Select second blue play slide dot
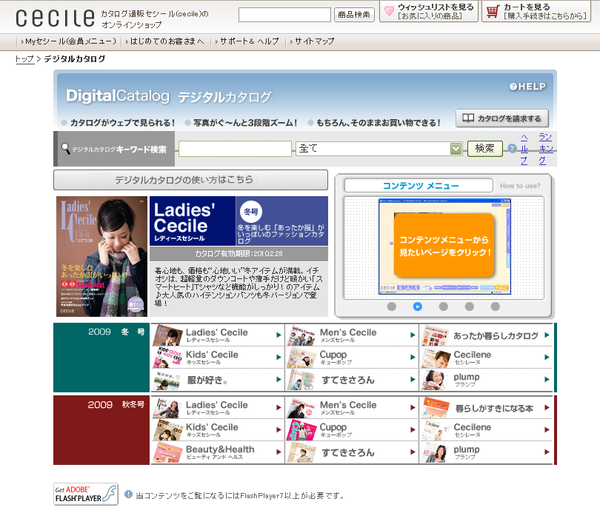The width and height of the screenshot is (600, 513). coord(417,306)
